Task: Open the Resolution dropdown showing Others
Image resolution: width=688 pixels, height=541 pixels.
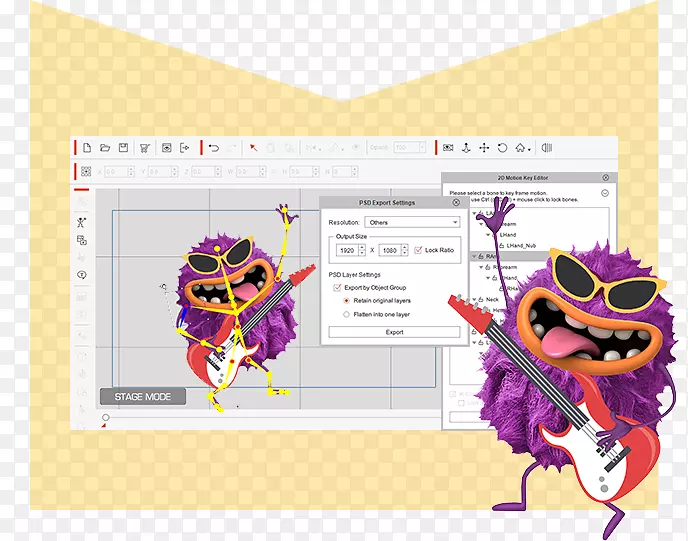Action: [x=412, y=222]
